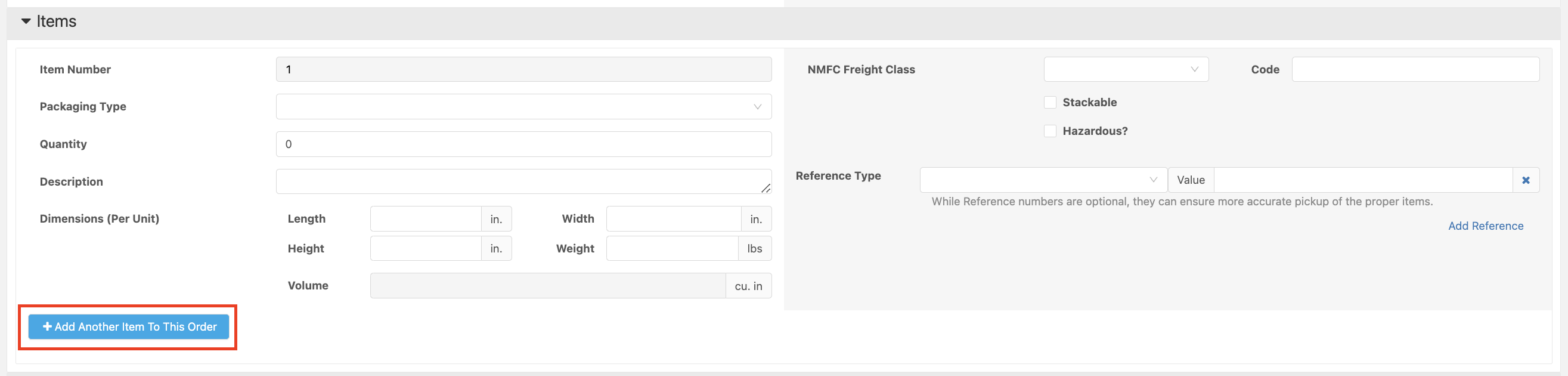
Task: Click the Width dimension input
Action: (673, 219)
